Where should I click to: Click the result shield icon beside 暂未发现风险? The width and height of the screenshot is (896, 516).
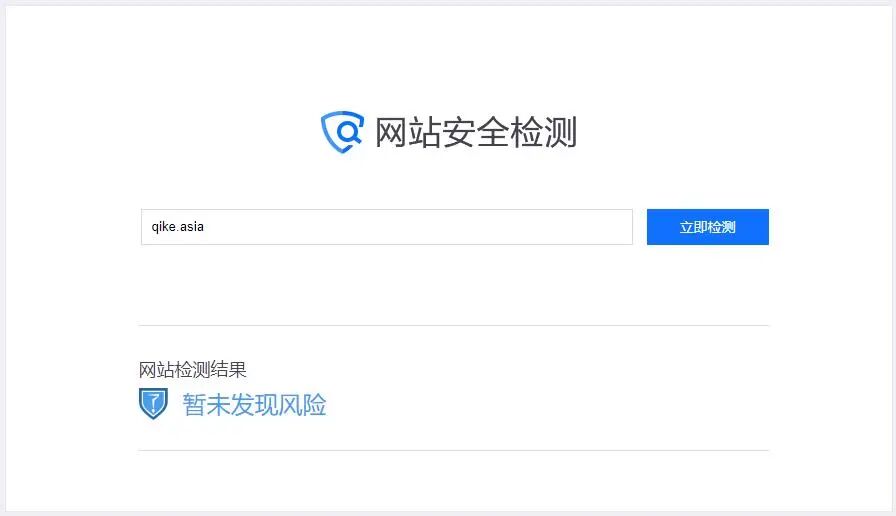[x=153, y=403]
